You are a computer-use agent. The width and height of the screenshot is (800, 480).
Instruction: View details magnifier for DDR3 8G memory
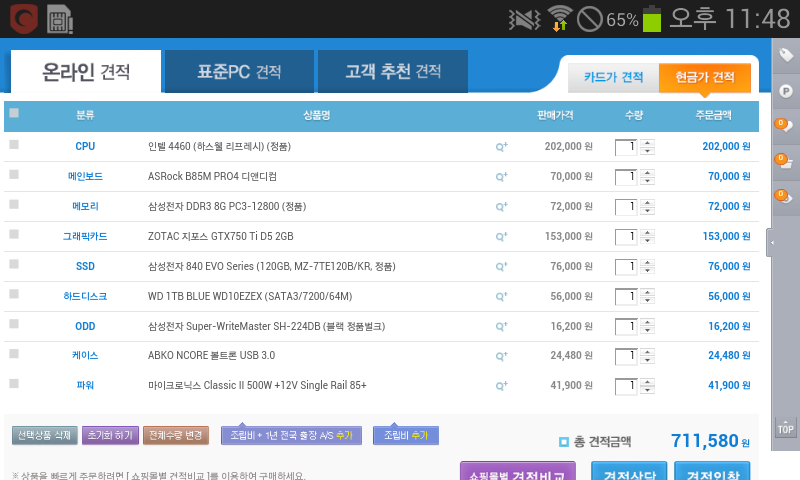[x=502, y=207]
